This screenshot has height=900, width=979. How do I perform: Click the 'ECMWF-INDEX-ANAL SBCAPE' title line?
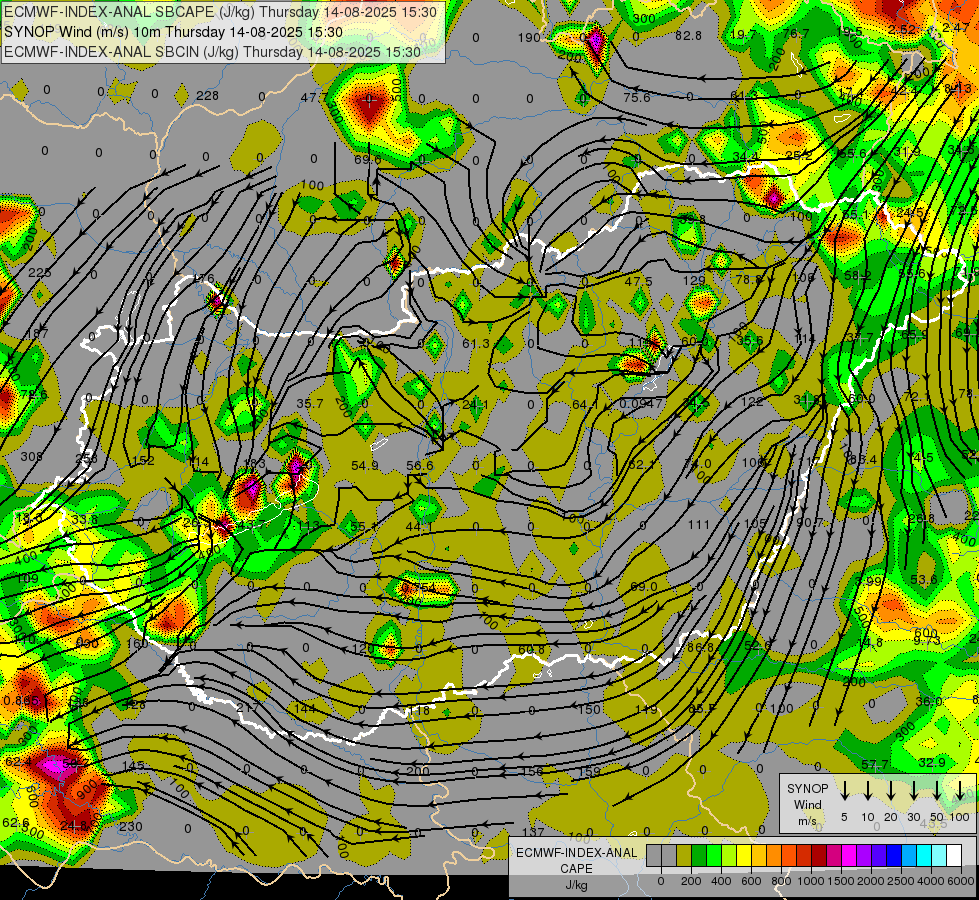tap(220, 12)
